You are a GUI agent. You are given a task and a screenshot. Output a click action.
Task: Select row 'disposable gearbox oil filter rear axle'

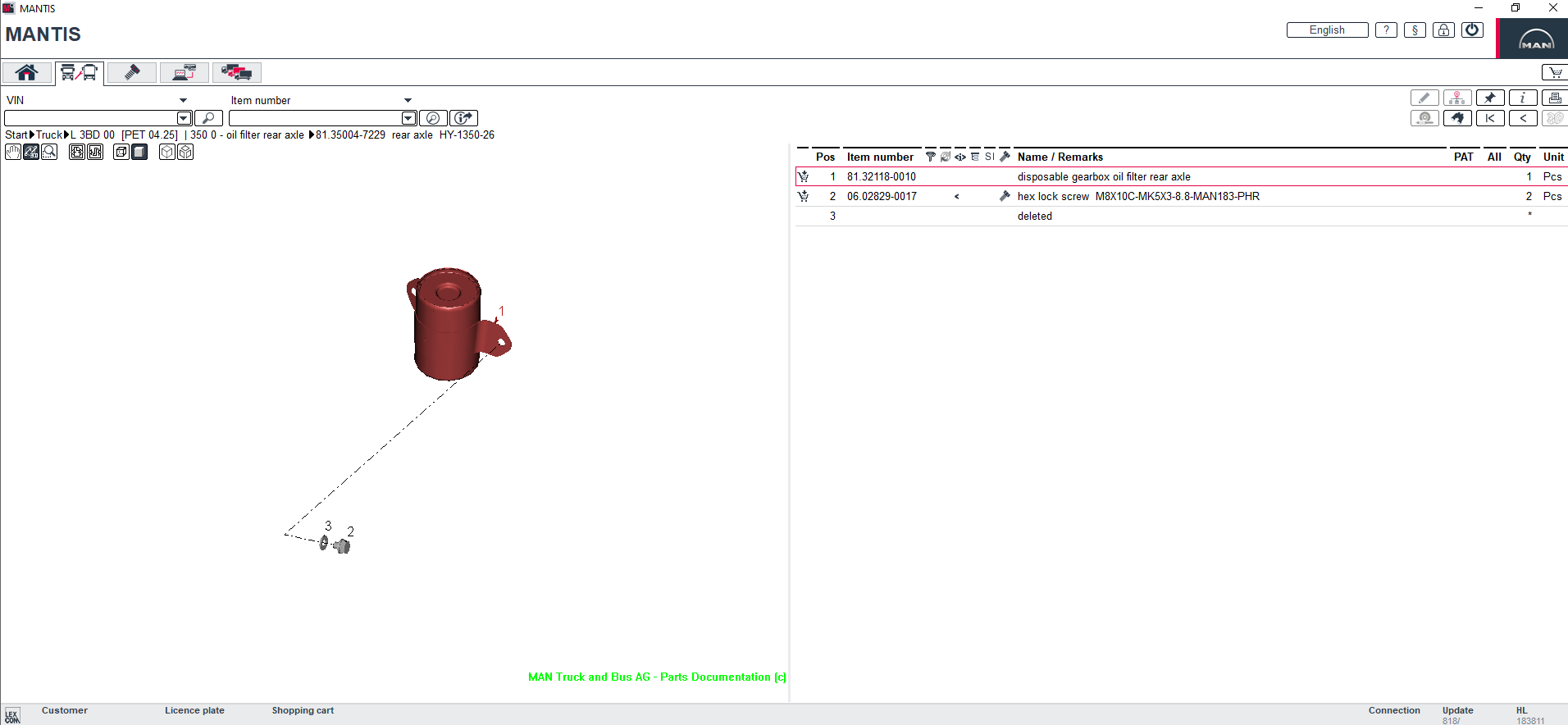[x=1182, y=176]
